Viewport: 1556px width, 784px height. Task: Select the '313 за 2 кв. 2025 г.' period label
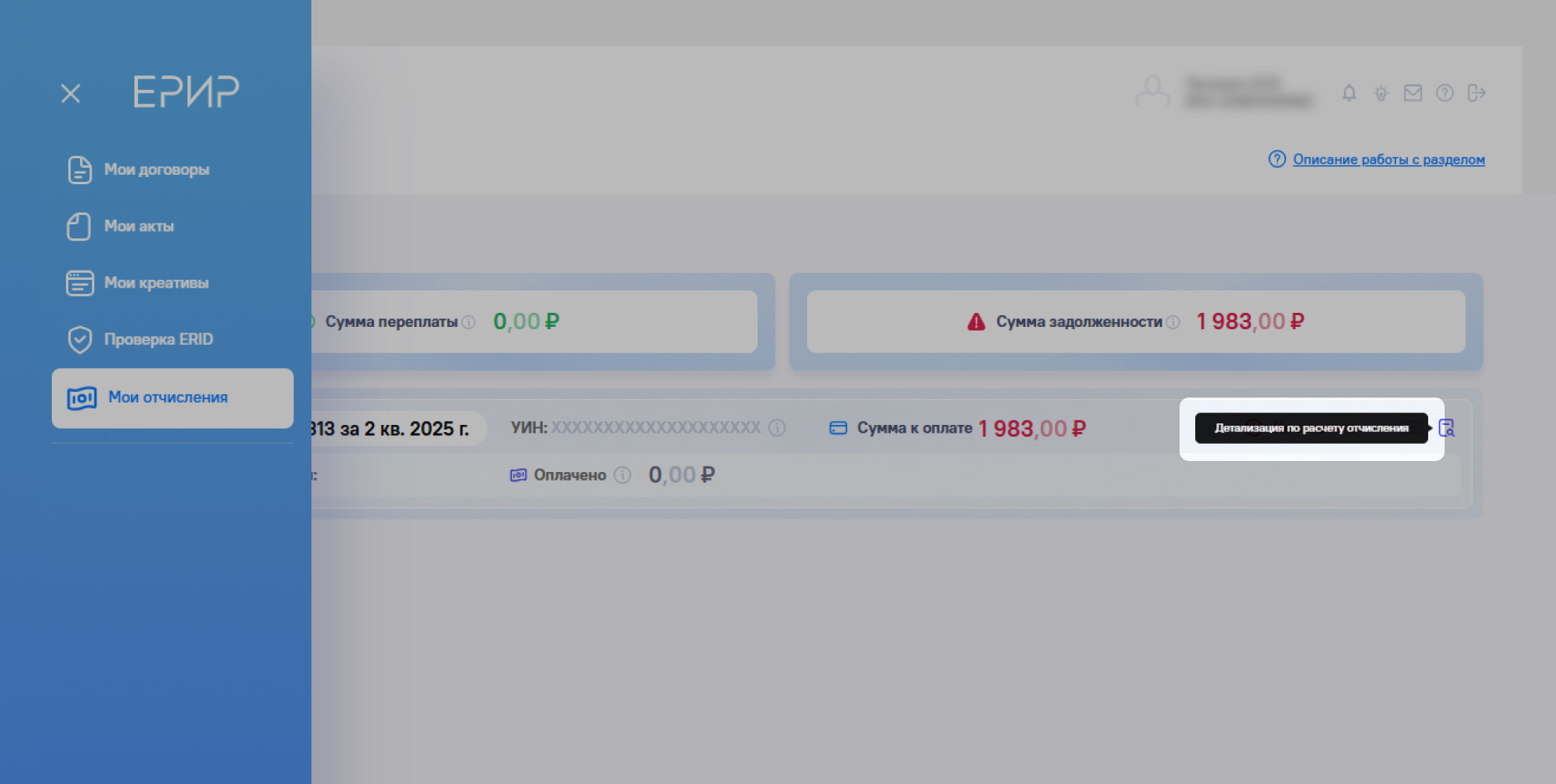(x=390, y=429)
